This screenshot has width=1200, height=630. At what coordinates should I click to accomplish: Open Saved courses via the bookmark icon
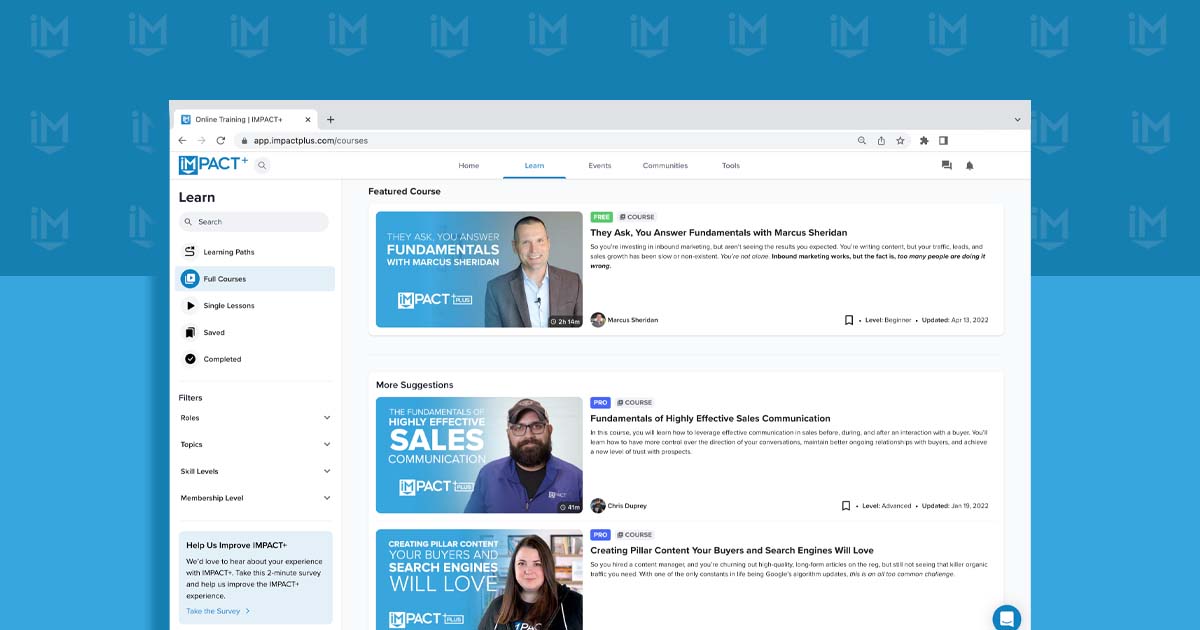(190, 332)
